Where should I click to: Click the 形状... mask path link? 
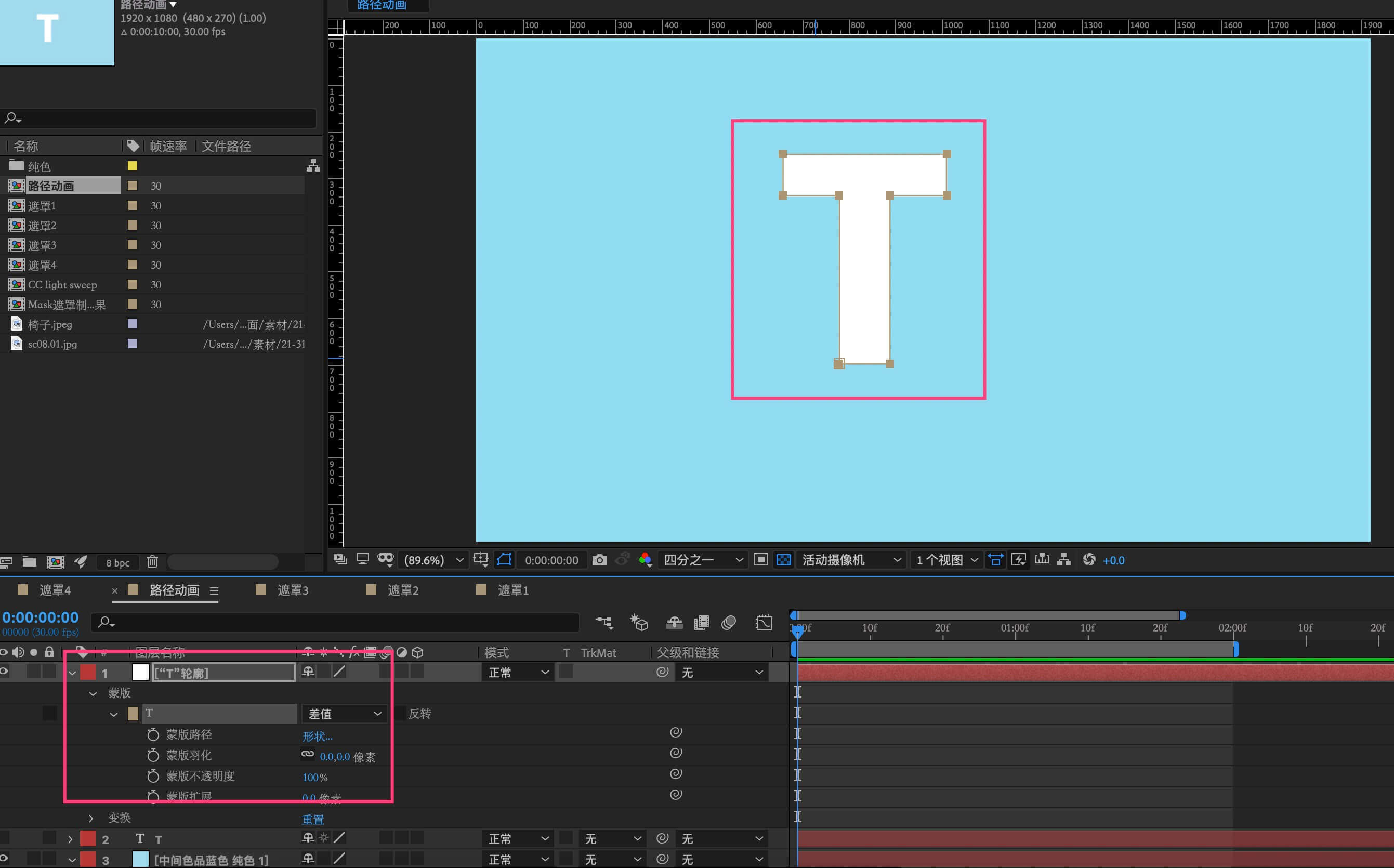tap(318, 736)
